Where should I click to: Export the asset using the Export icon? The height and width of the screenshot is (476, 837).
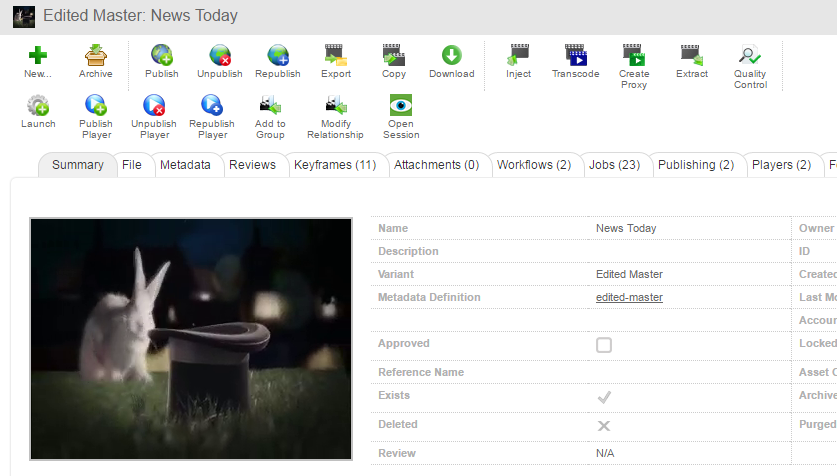pos(336,55)
